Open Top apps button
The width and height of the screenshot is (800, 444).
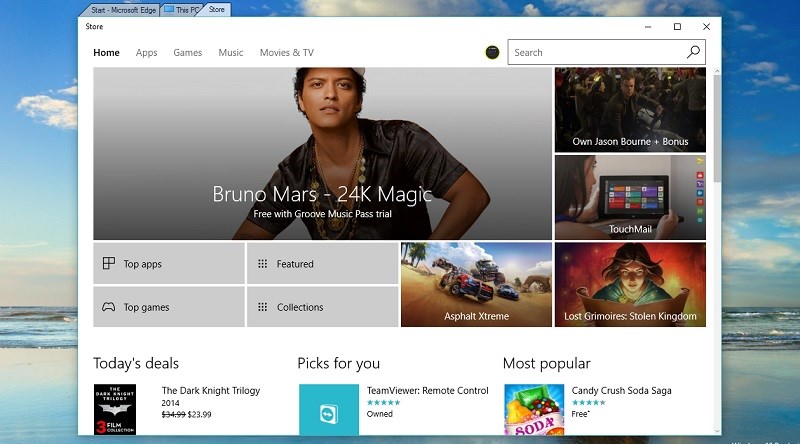click(169, 263)
